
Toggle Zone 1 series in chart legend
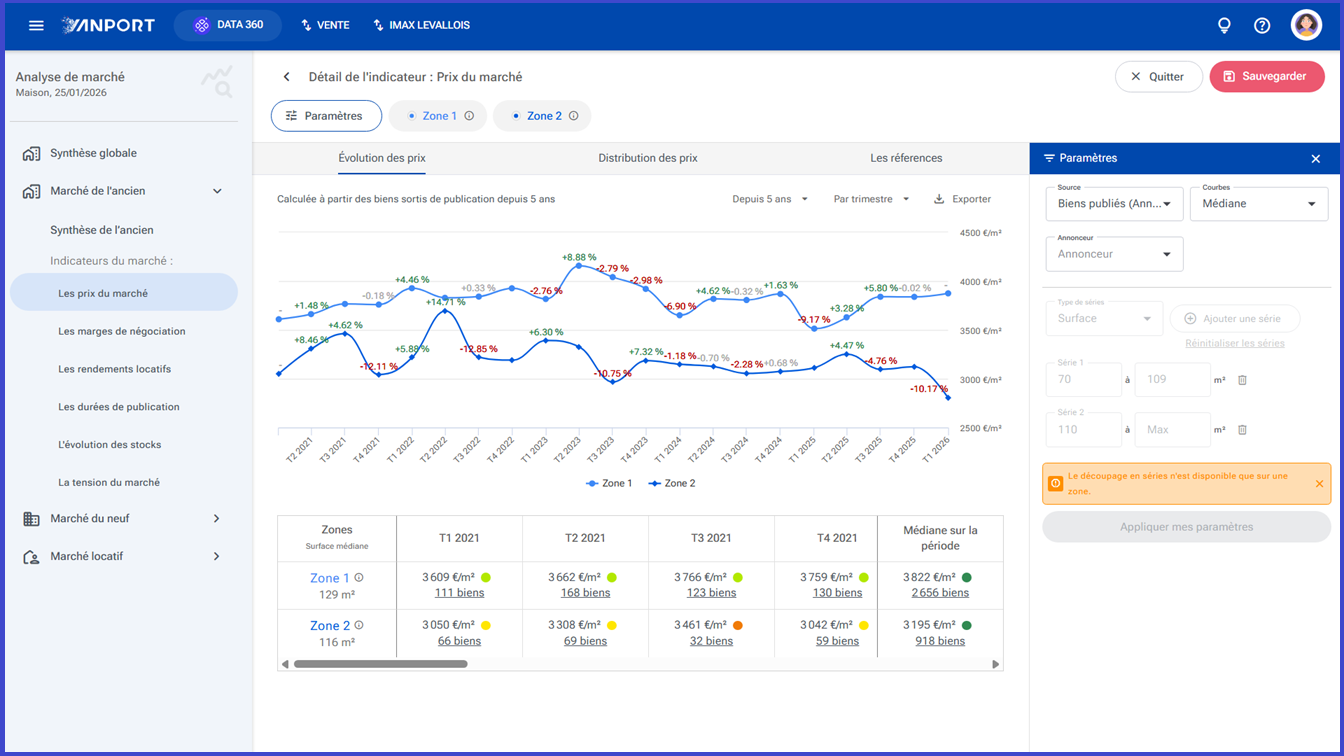click(609, 483)
